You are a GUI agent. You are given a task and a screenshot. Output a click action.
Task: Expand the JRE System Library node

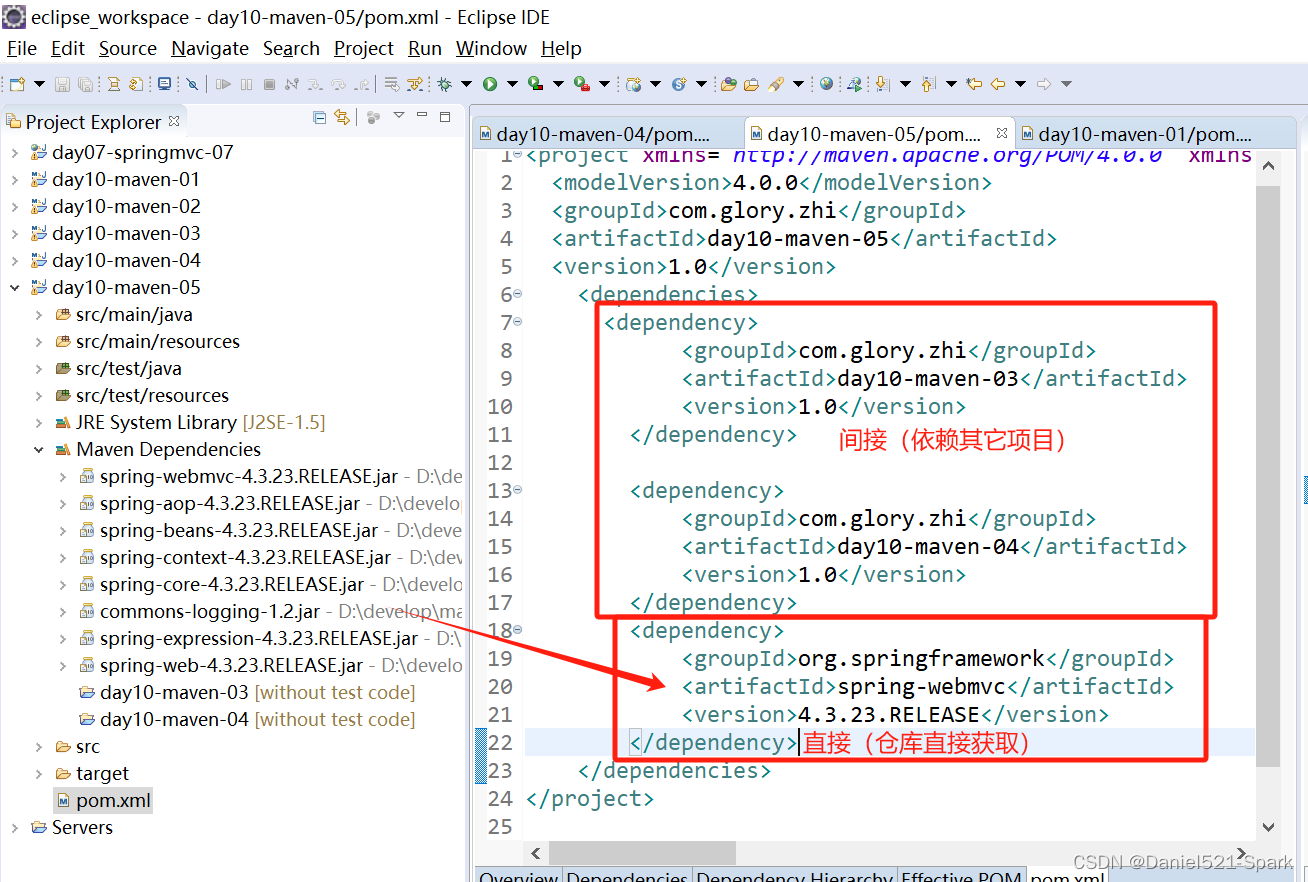38,423
